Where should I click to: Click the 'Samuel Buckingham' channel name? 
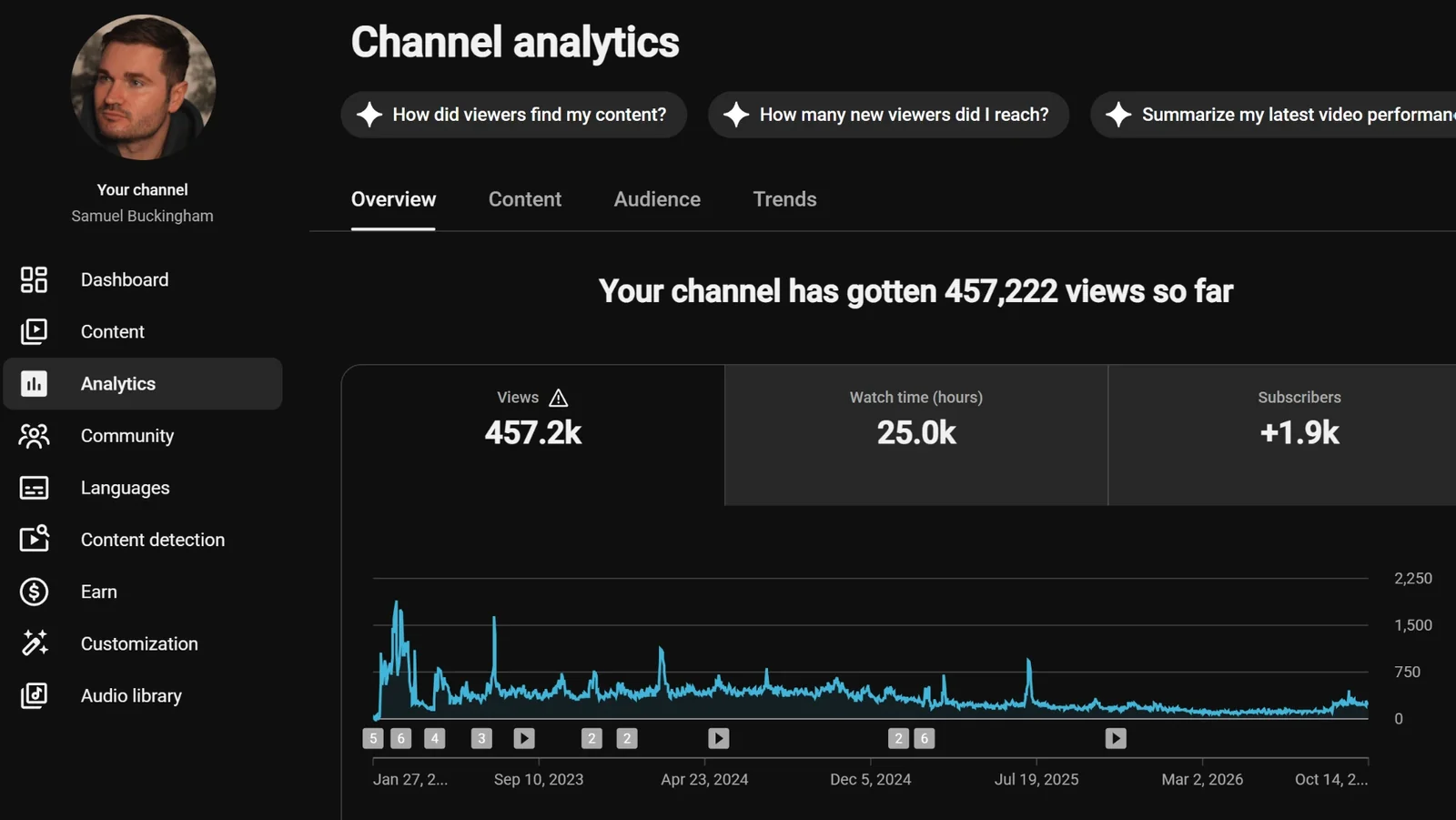pos(142,216)
